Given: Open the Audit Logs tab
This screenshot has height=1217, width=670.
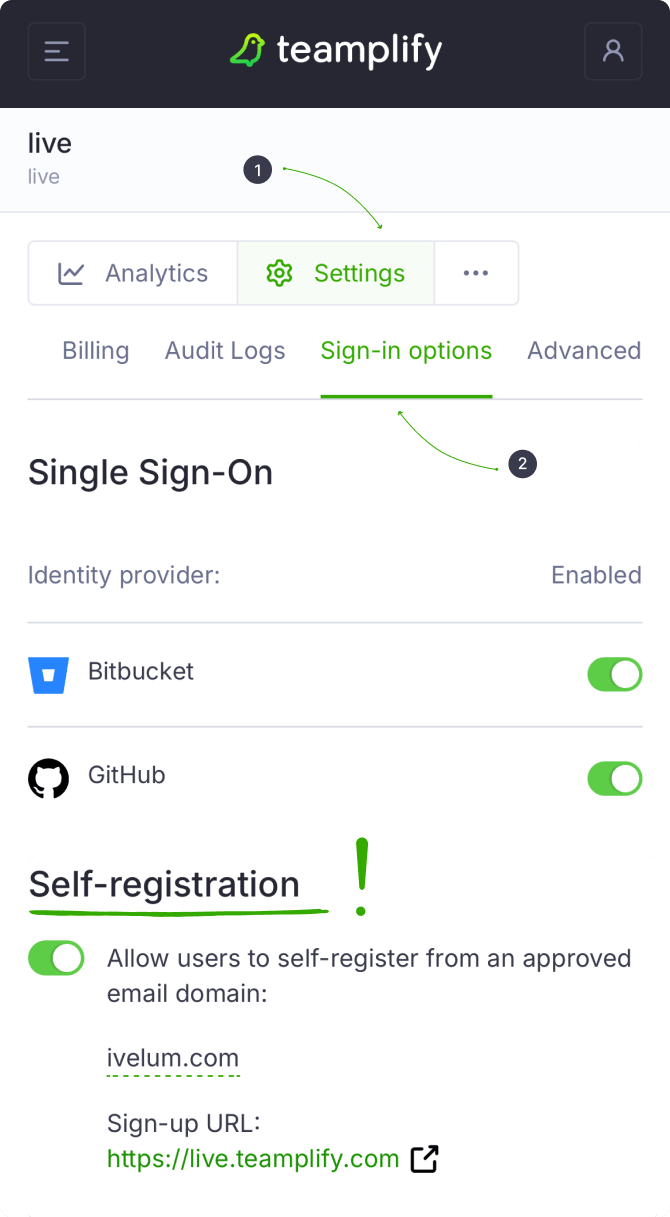Looking at the screenshot, I should point(225,351).
